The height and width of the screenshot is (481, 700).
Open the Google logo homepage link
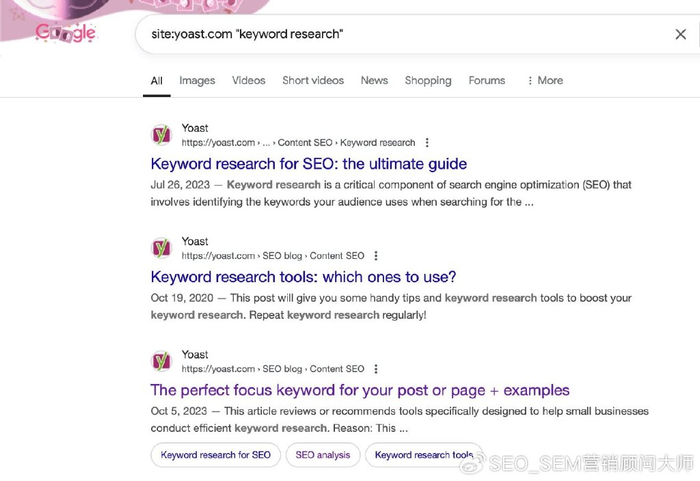tap(66, 33)
